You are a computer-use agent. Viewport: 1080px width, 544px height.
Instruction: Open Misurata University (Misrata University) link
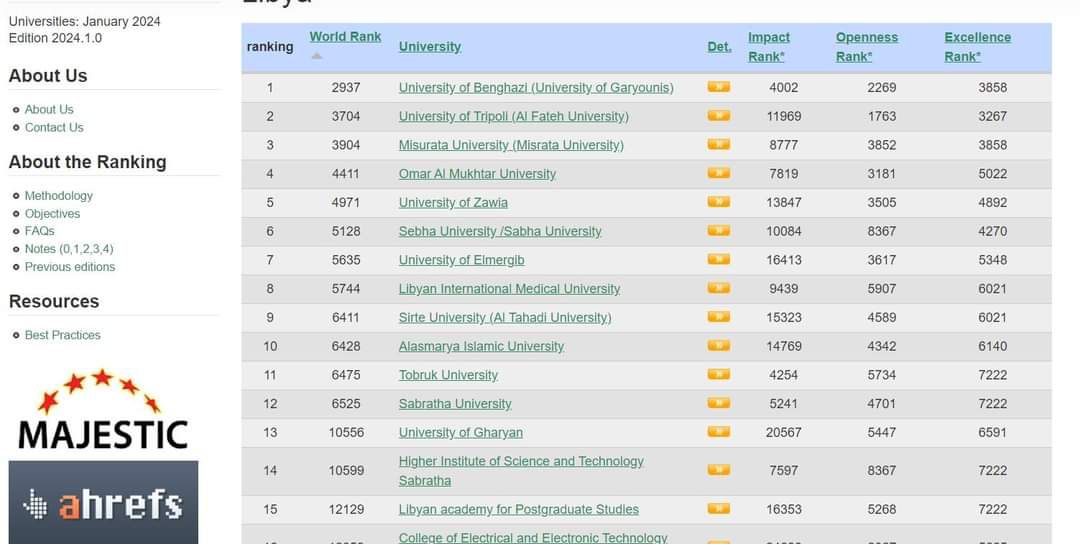tap(511, 145)
